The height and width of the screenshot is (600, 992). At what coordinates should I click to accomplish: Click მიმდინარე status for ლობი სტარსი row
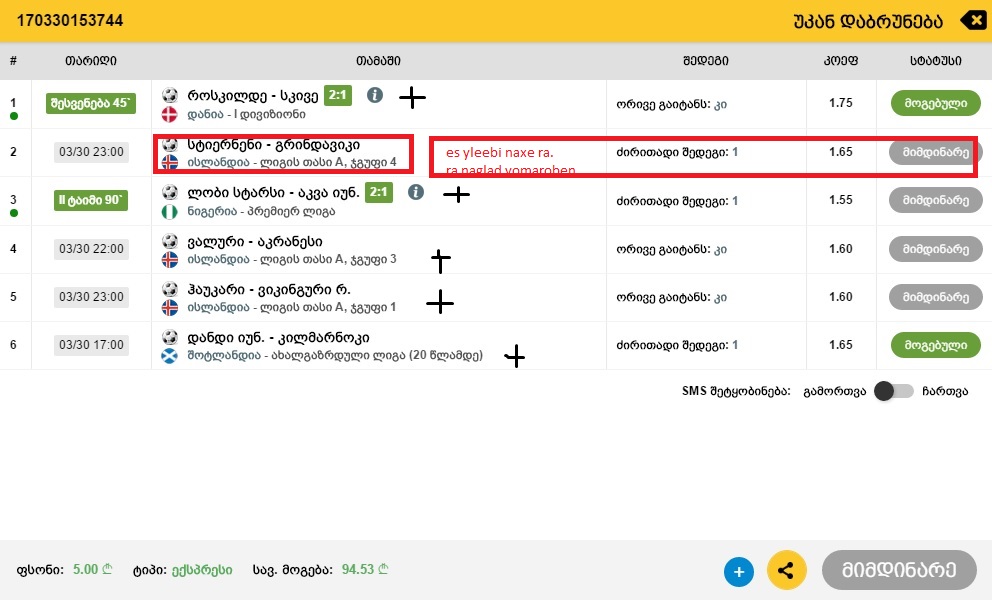point(936,200)
